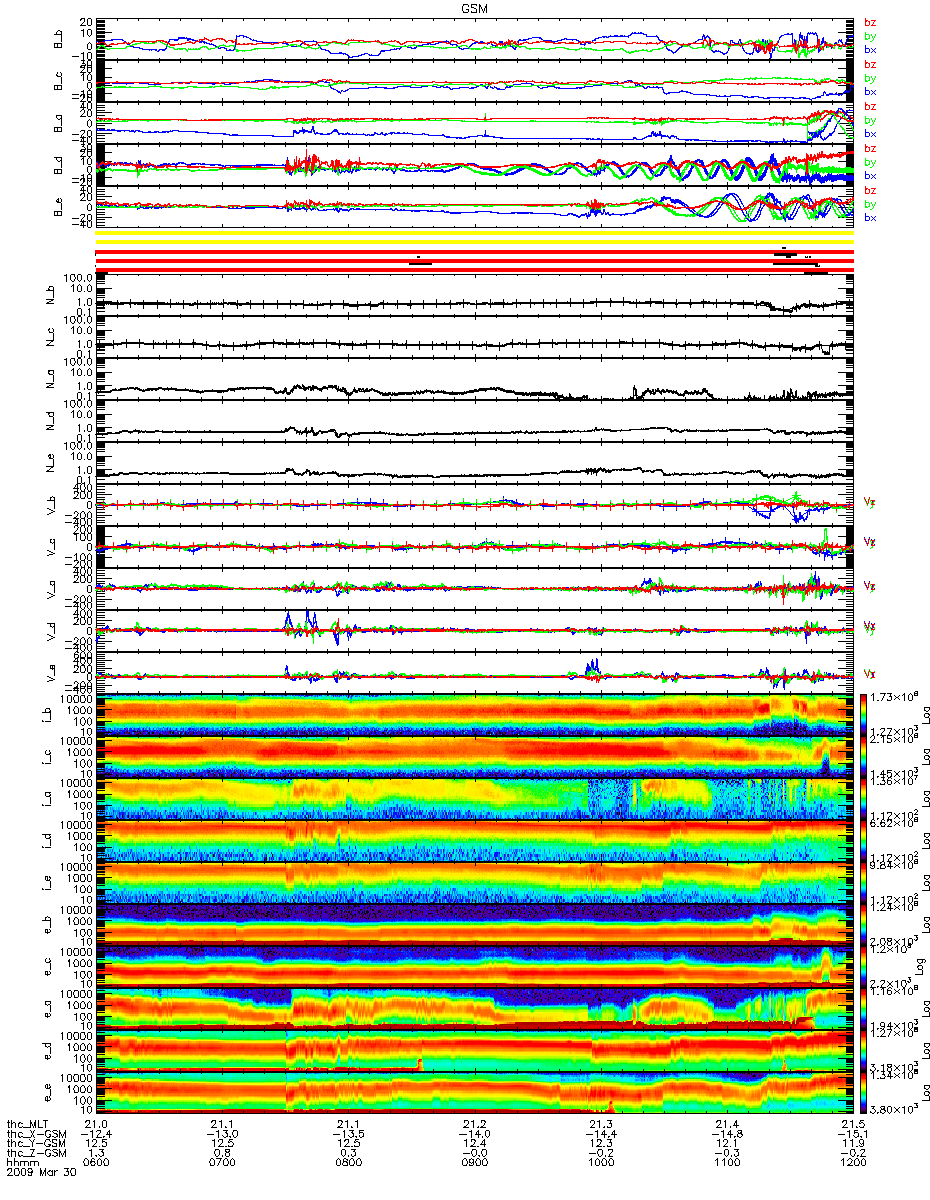The image size is (930, 1200).
Task: Click the 1200 time tick label
Action: point(852,1163)
